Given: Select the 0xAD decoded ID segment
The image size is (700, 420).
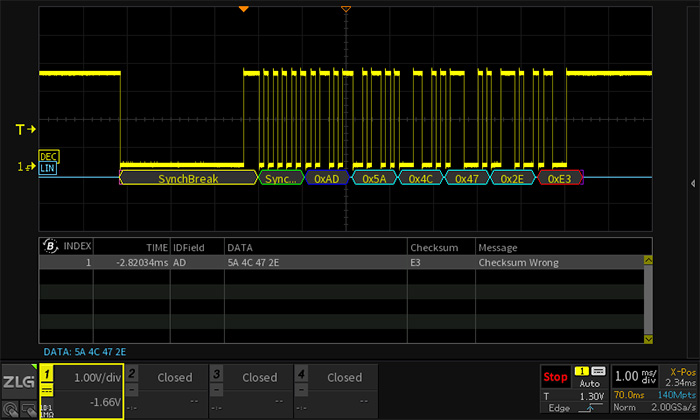Looking at the screenshot, I should (x=326, y=178).
